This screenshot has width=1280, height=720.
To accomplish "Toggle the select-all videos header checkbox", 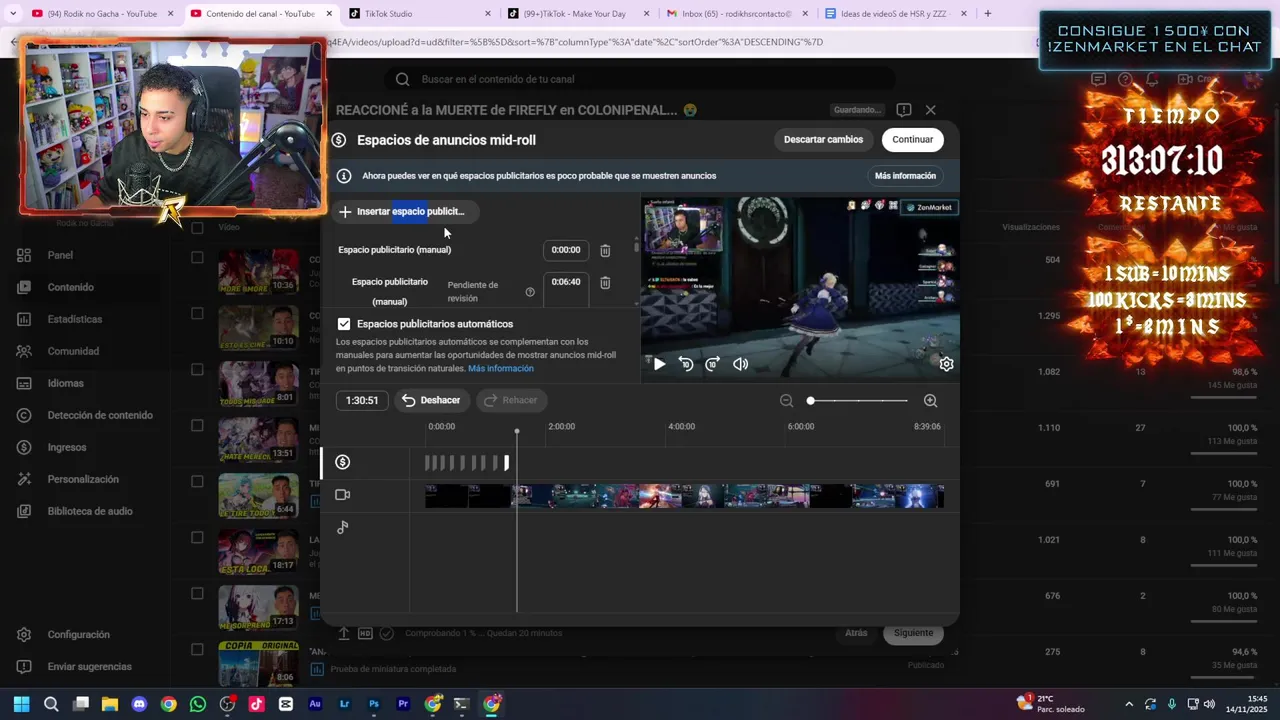I will tap(197, 227).
